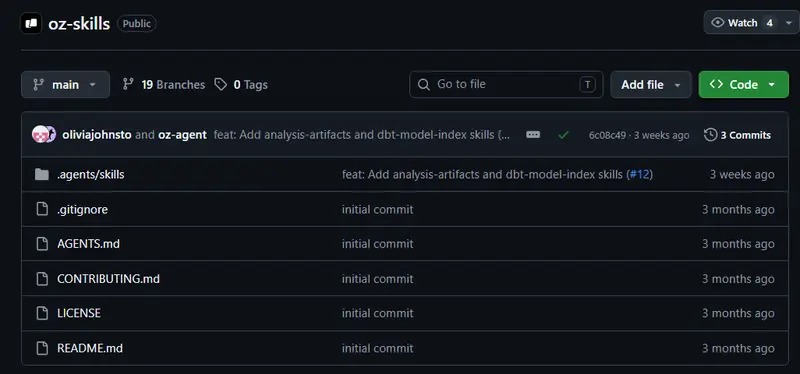Open the initial commit link for README.md

point(378,348)
